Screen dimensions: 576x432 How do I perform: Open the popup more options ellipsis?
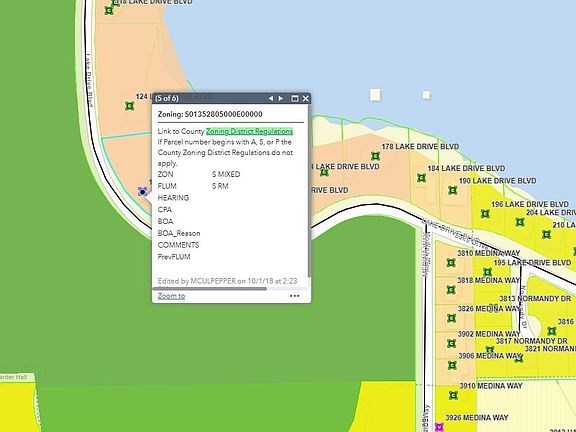[295, 296]
